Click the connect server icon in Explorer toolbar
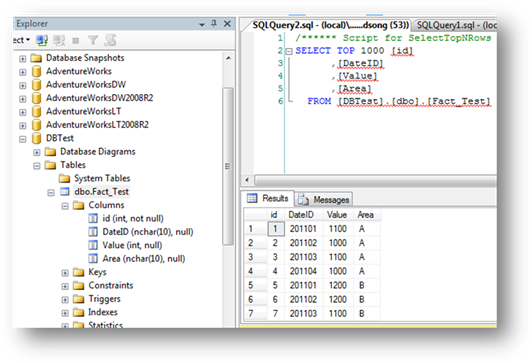This screenshot has width=532, height=363. coord(42,40)
